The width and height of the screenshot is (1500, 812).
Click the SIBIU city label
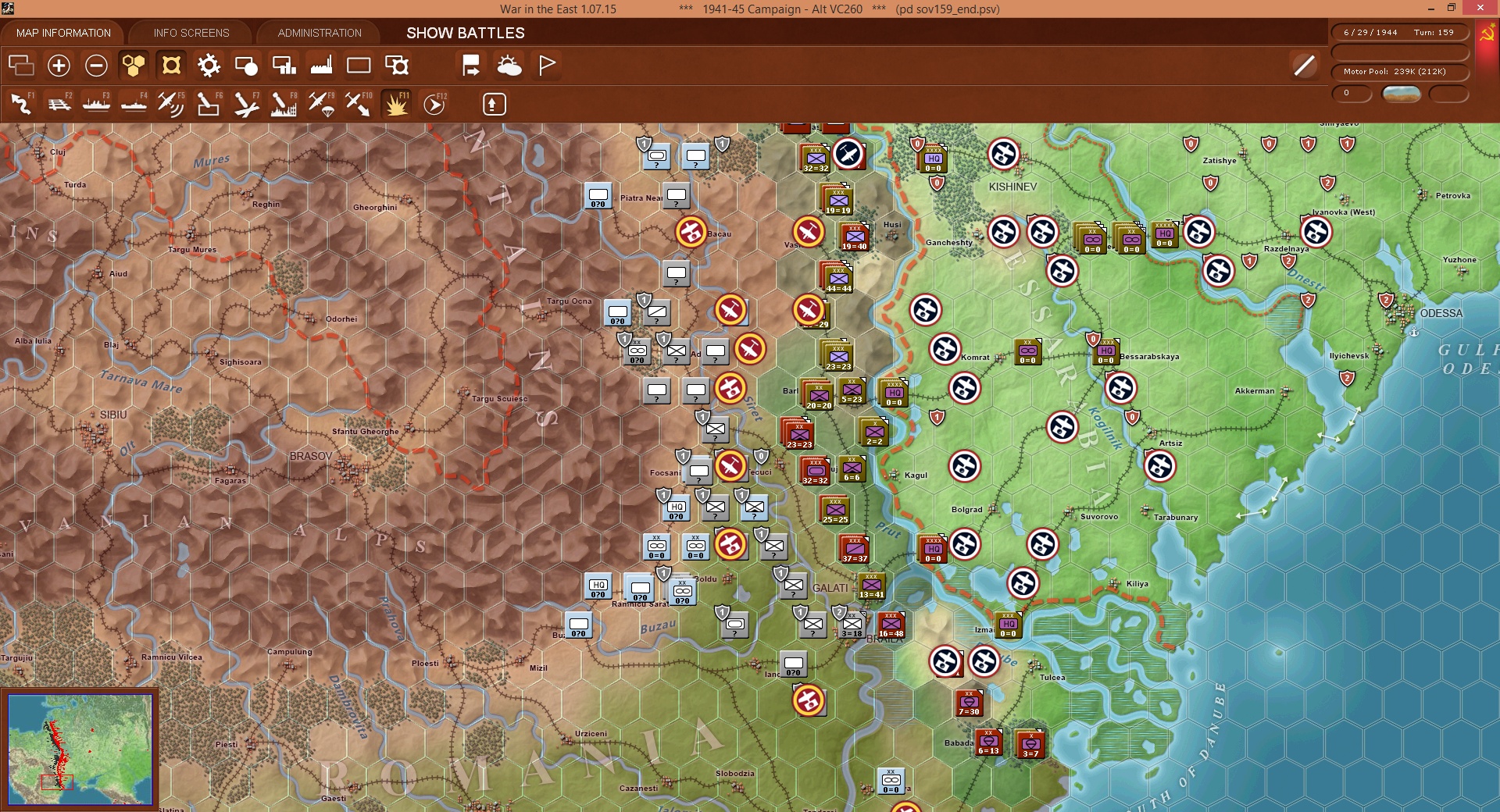tap(113, 415)
